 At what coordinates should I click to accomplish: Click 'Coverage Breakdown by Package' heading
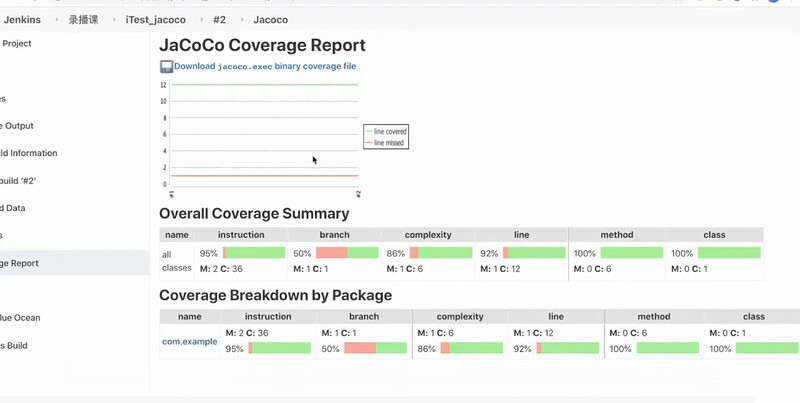276,295
